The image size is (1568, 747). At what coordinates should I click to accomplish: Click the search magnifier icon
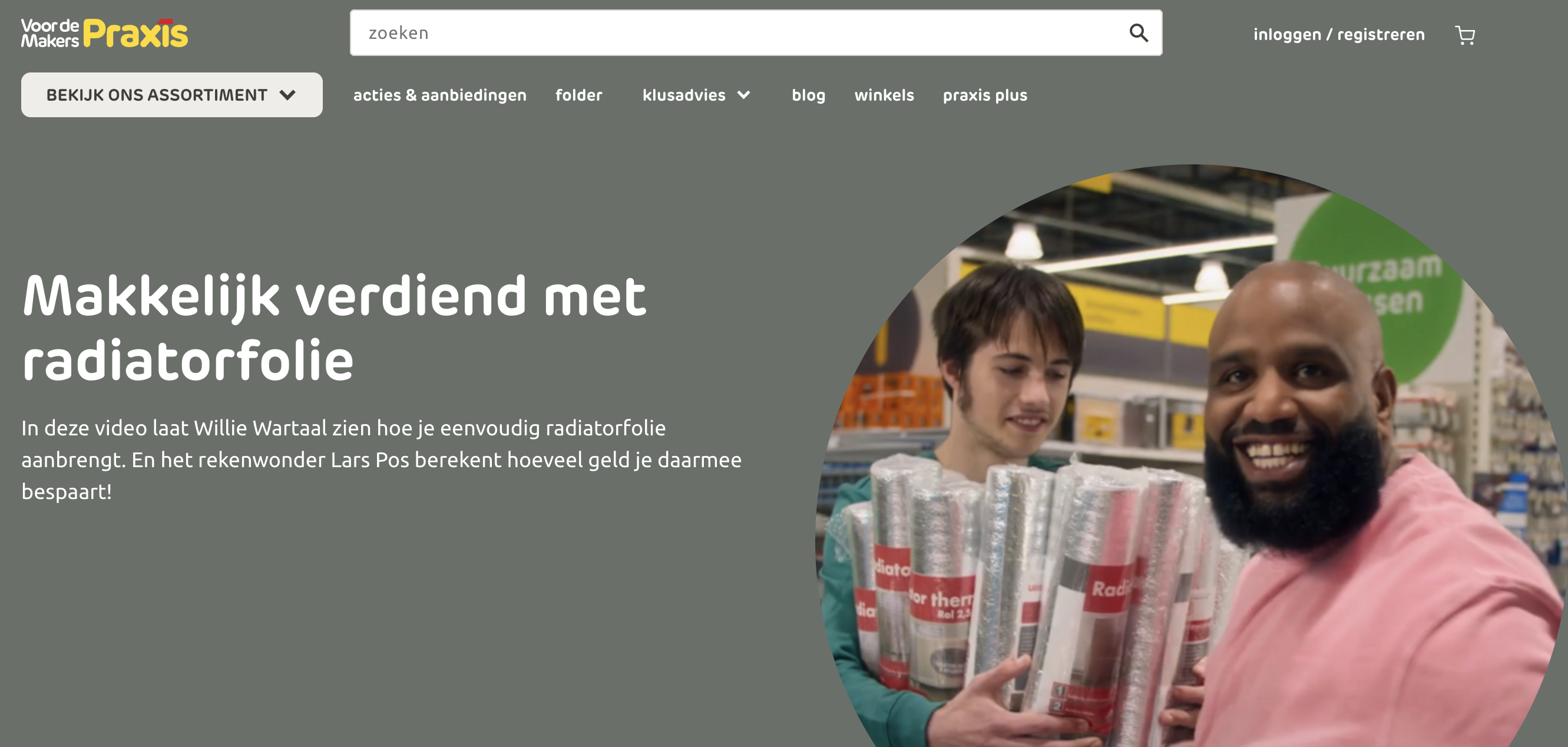coord(1138,33)
